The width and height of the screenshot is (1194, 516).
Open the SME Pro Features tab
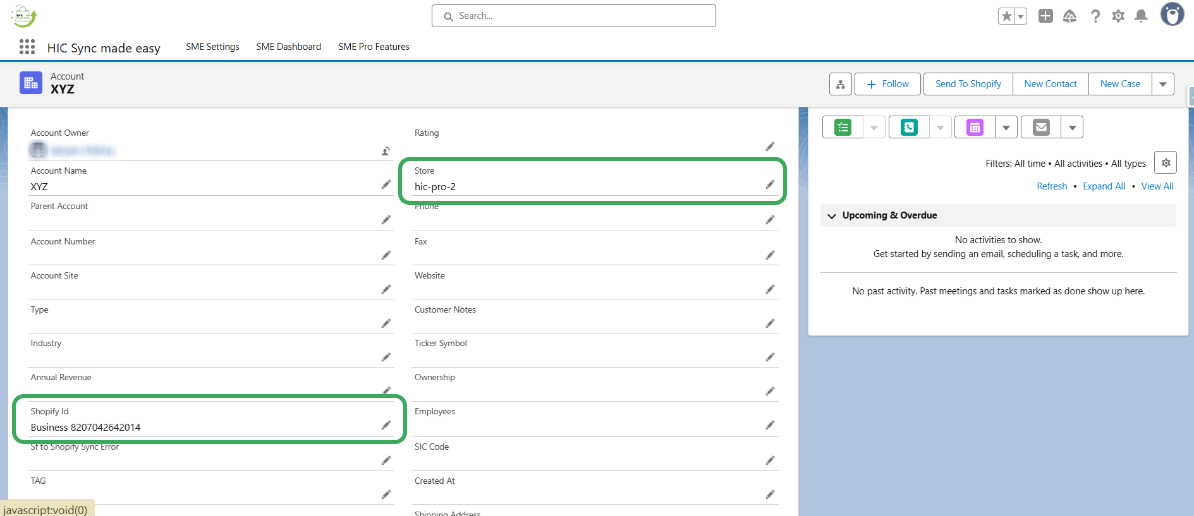point(373,47)
